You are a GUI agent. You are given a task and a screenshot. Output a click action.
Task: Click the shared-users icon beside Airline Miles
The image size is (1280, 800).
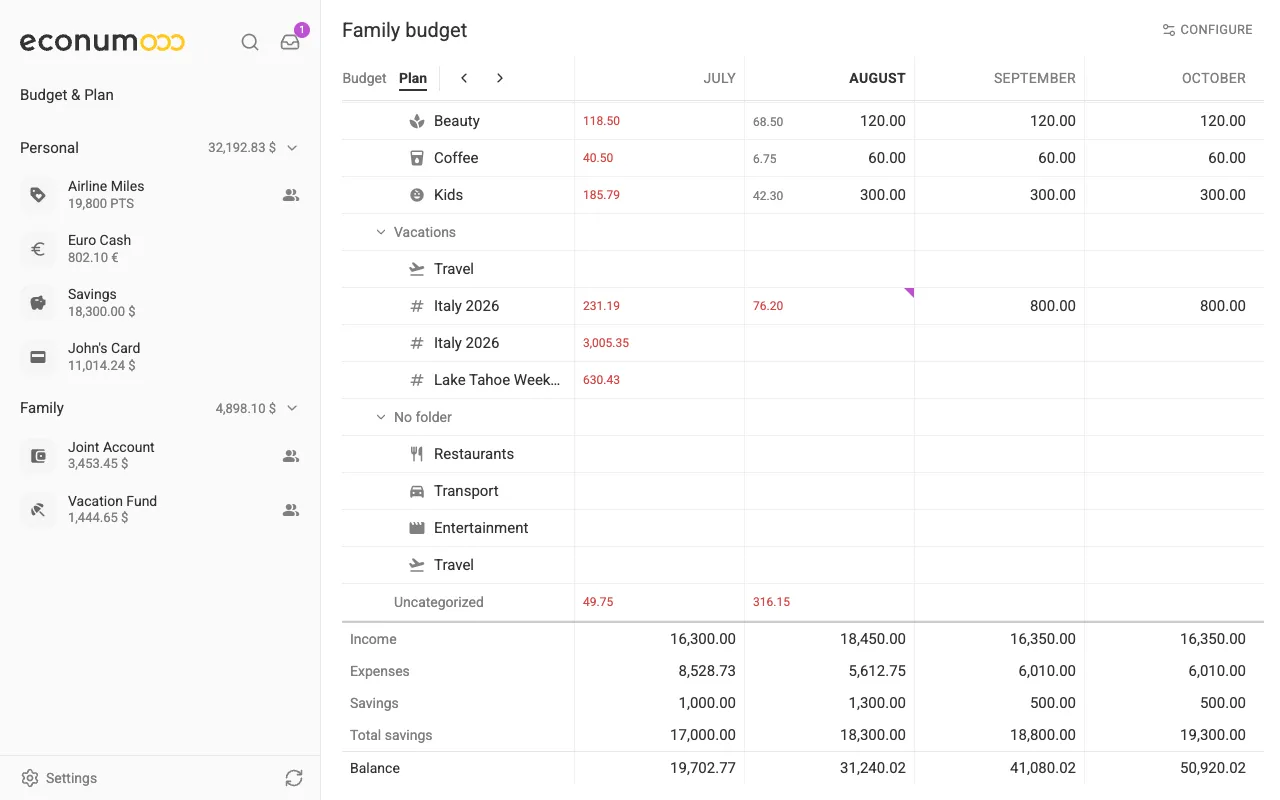click(x=291, y=196)
